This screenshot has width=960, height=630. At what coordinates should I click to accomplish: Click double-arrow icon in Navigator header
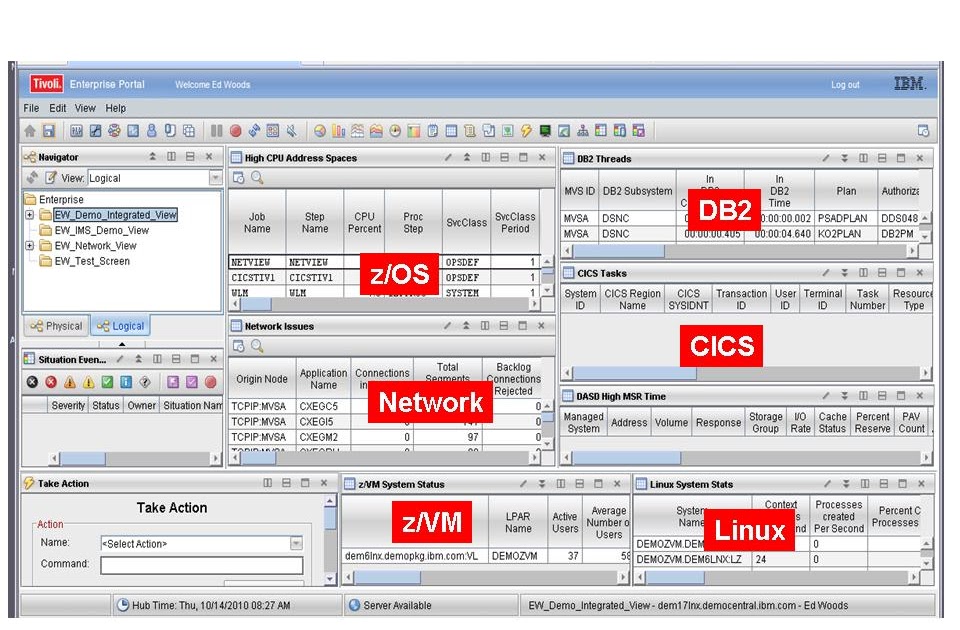coord(152,157)
